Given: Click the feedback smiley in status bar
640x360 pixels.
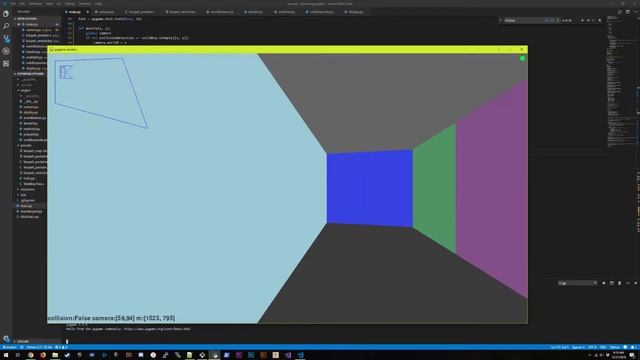Looking at the screenshot, I should [625, 347].
